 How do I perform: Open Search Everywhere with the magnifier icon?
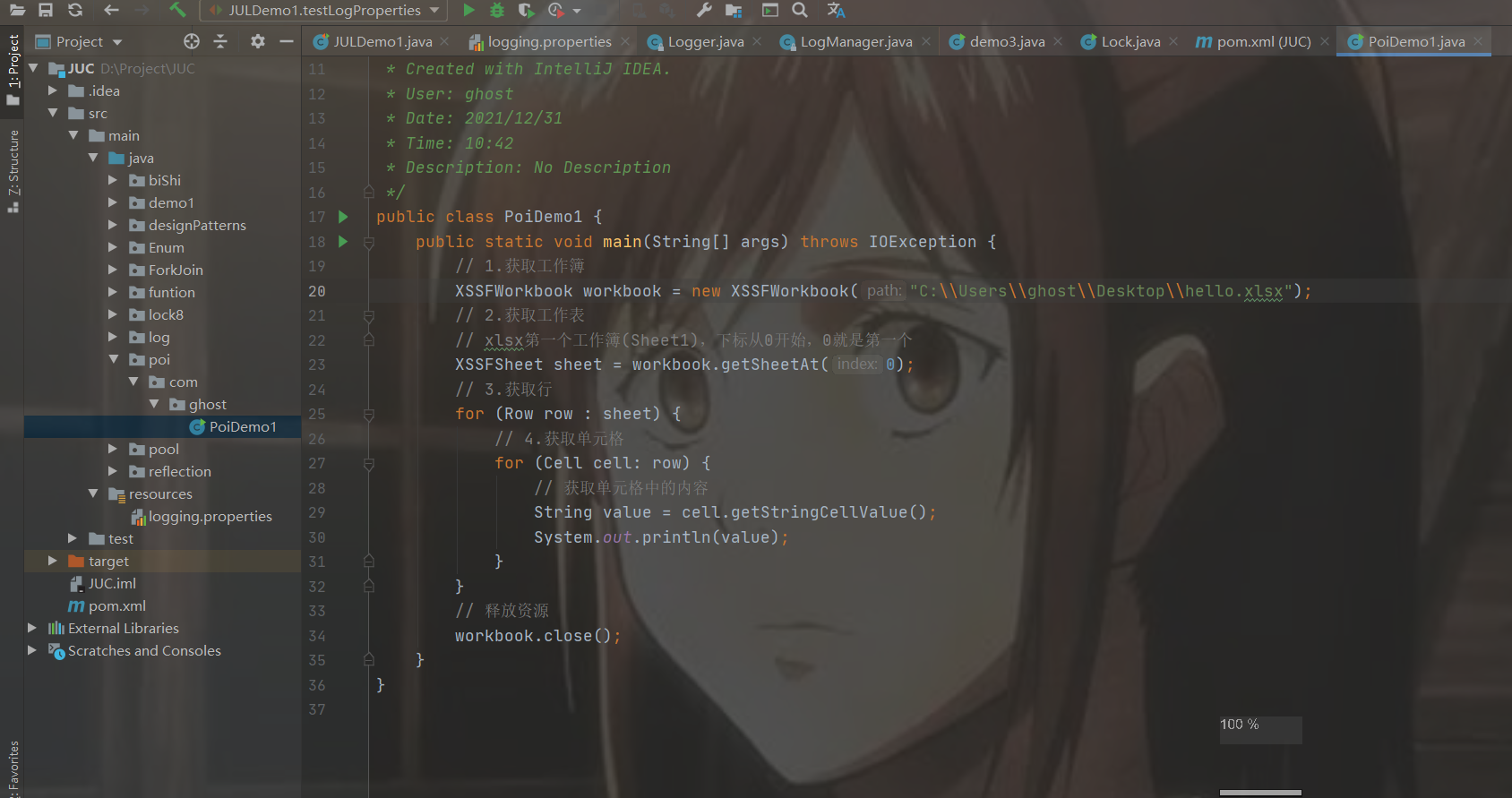coord(800,10)
